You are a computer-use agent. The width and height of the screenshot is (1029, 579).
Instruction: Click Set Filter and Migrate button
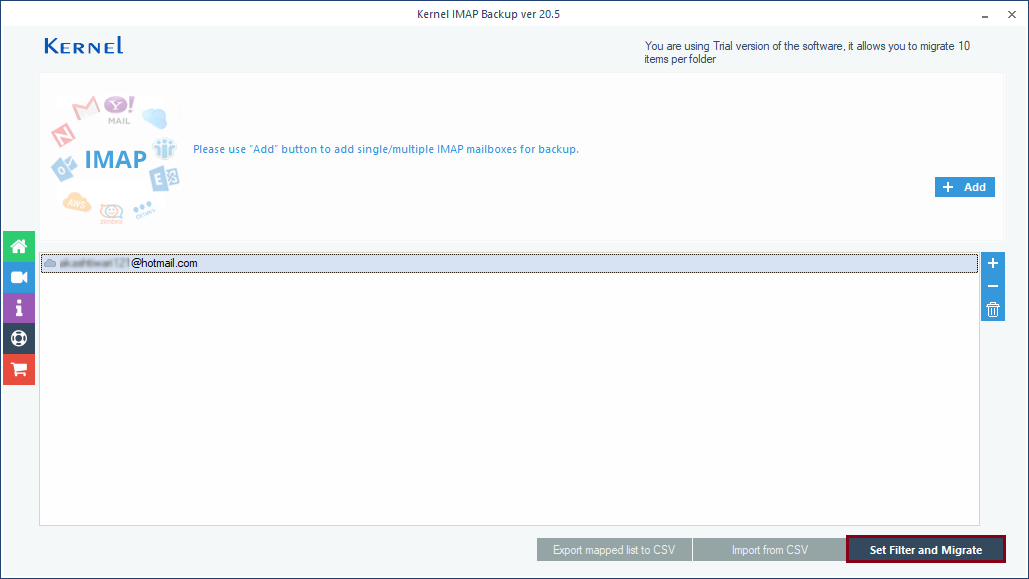pos(925,549)
